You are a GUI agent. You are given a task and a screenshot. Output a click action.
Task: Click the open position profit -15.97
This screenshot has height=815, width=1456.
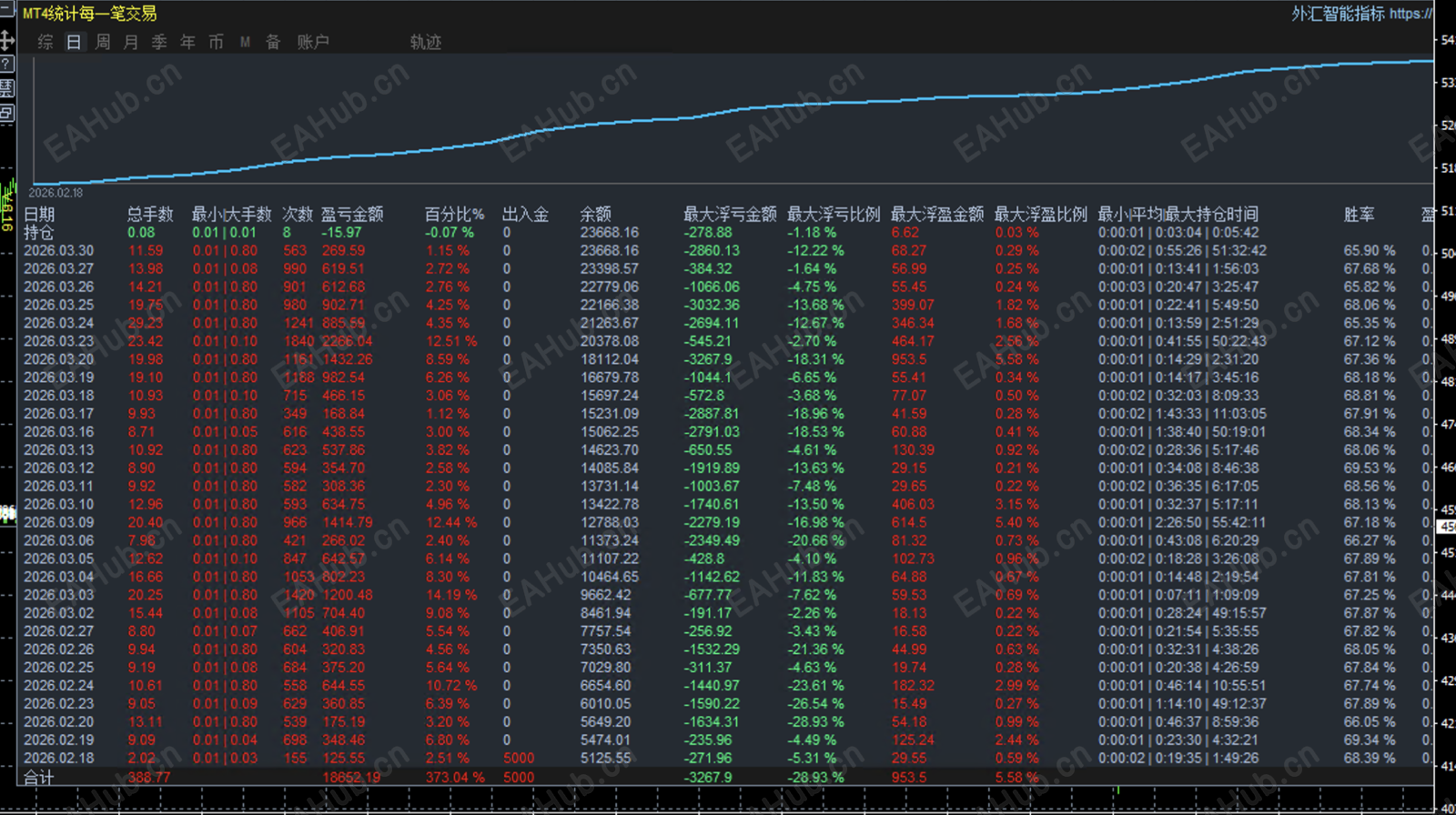click(x=341, y=233)
